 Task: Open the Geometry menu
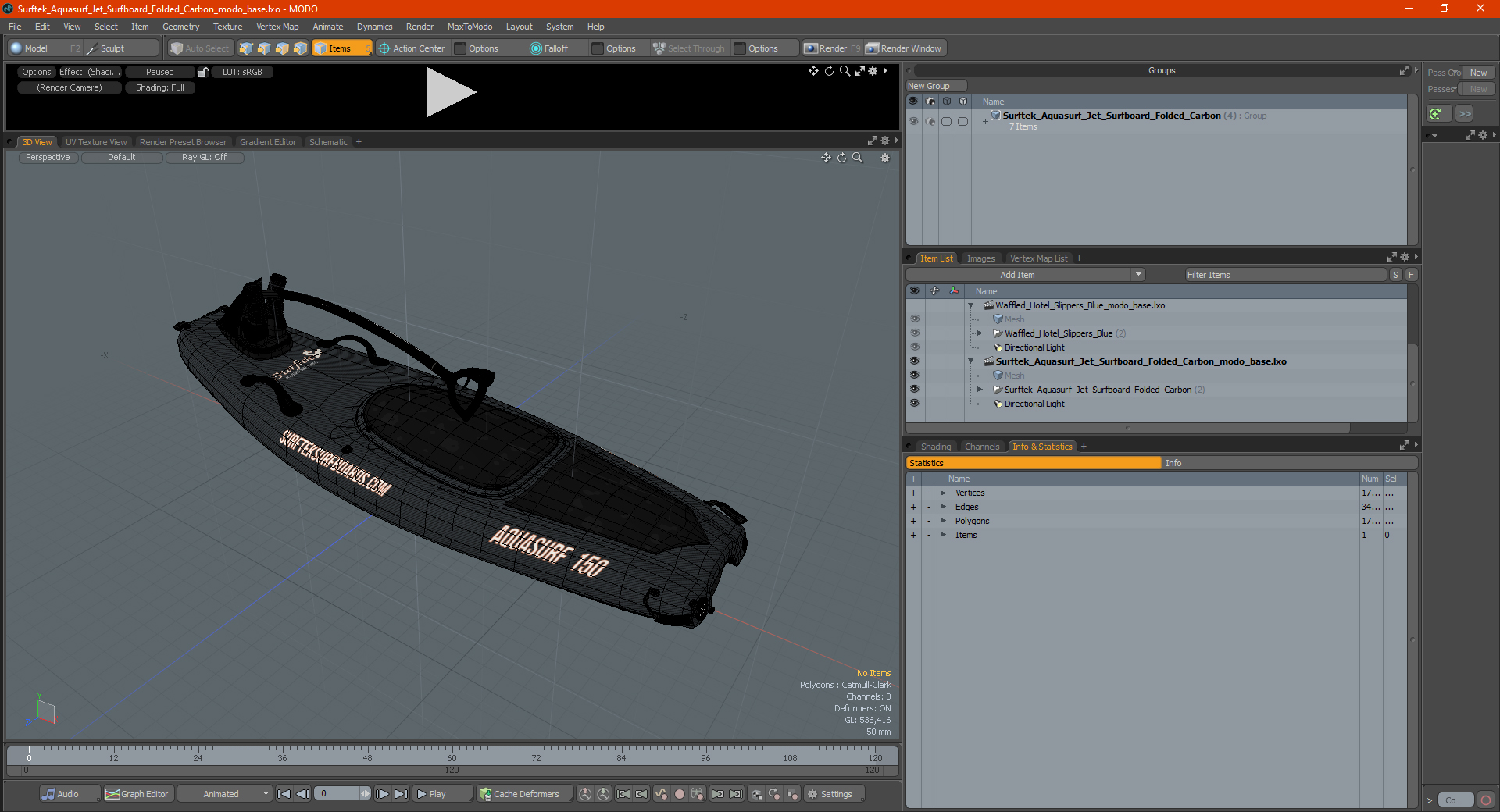click(x=180, y=27)
